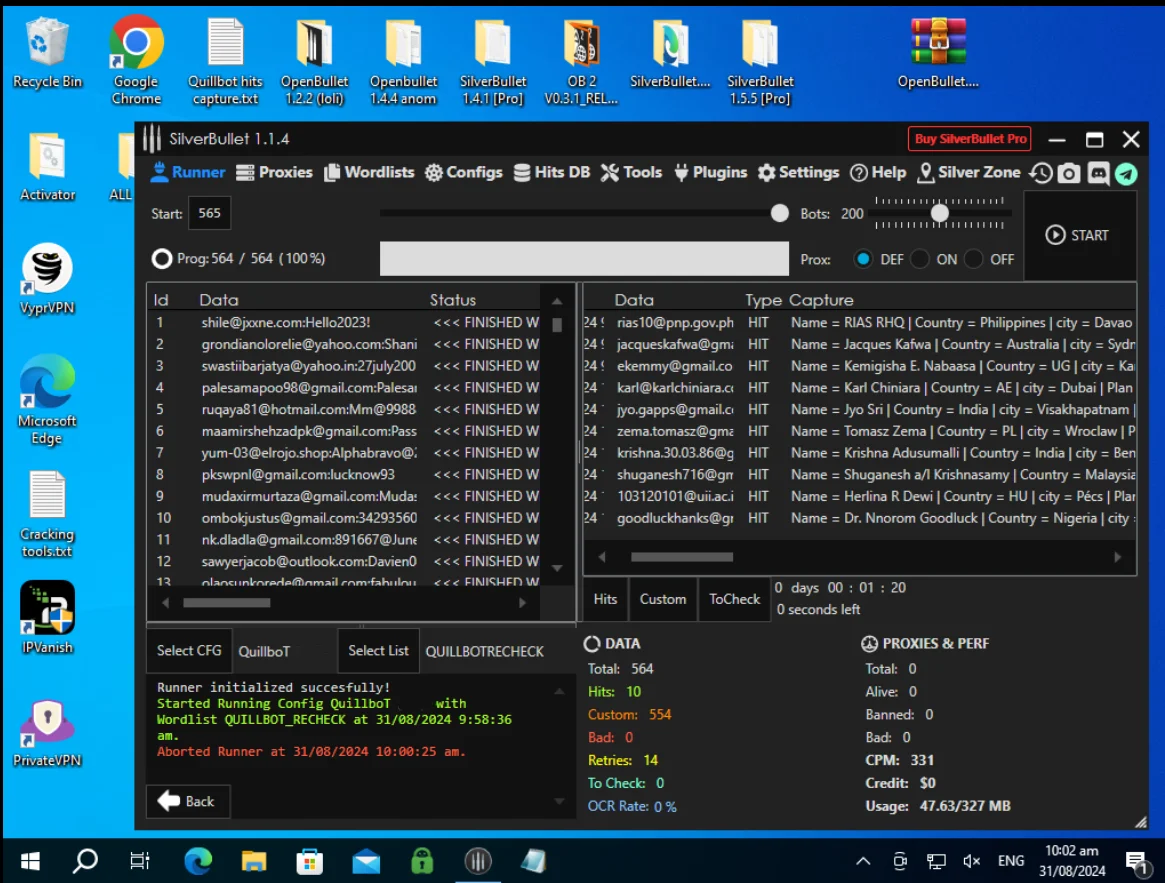This screenshot has height=883, width=1165.
Task: Select Openbullet 1.4.4 anom folder
Action: 403,62
